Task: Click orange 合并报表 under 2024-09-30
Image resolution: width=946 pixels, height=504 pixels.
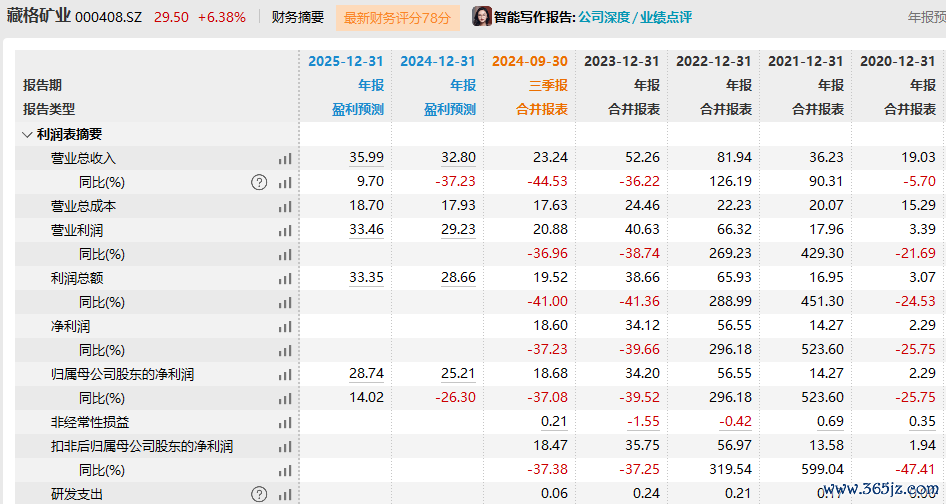Action: 542,109
